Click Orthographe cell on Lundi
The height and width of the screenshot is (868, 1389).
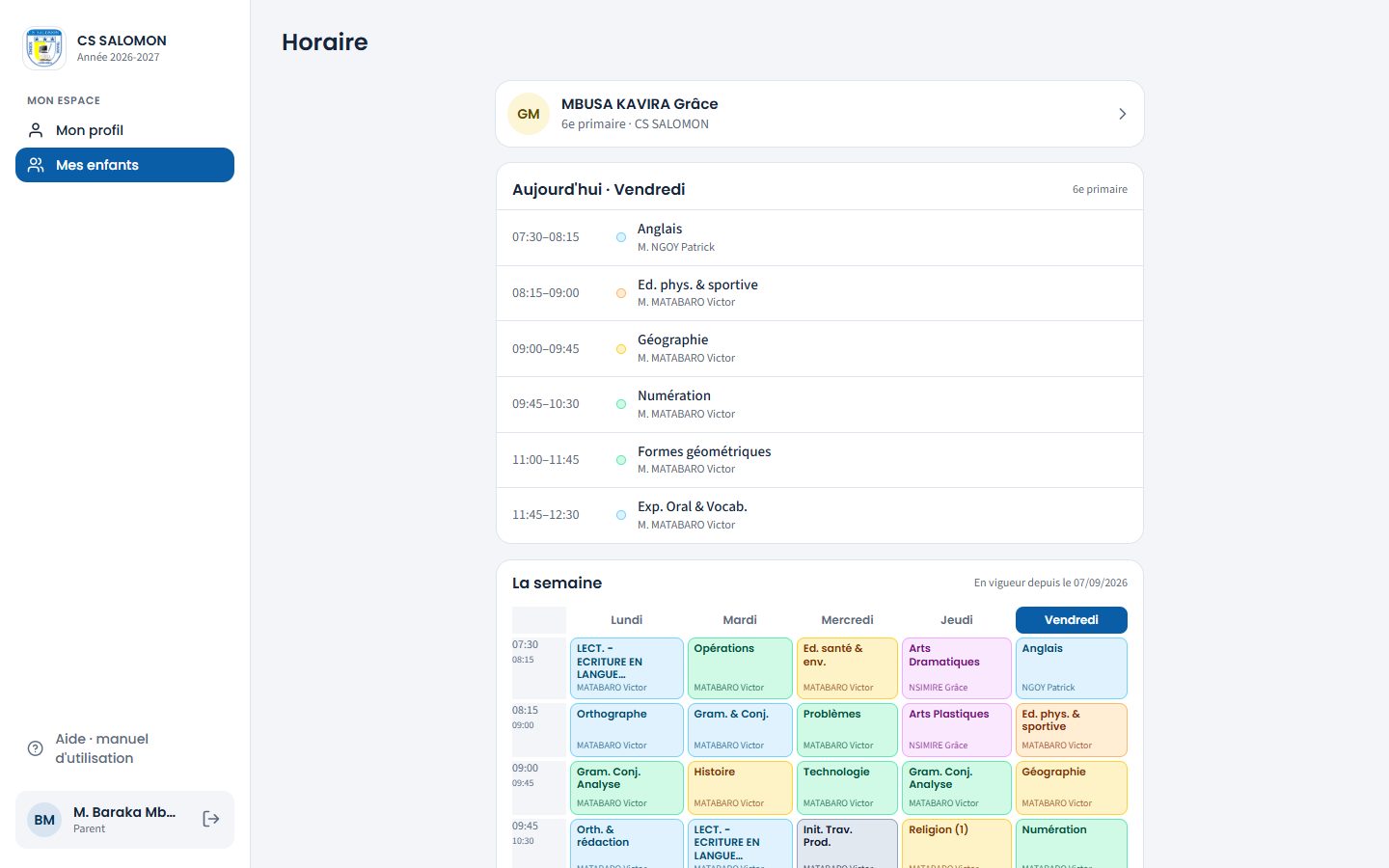(627, 730)
